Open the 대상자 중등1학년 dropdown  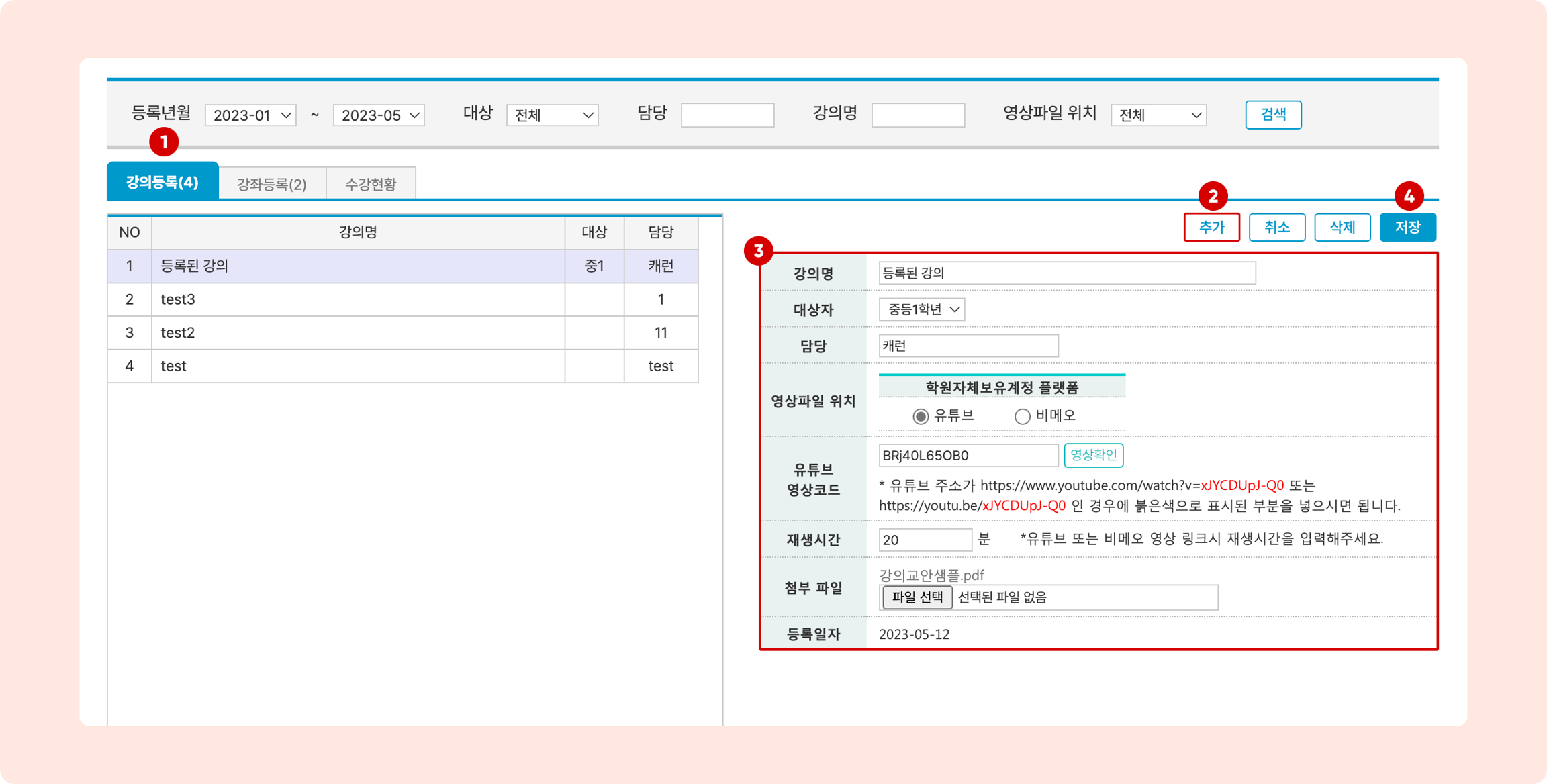pos(921,309)
